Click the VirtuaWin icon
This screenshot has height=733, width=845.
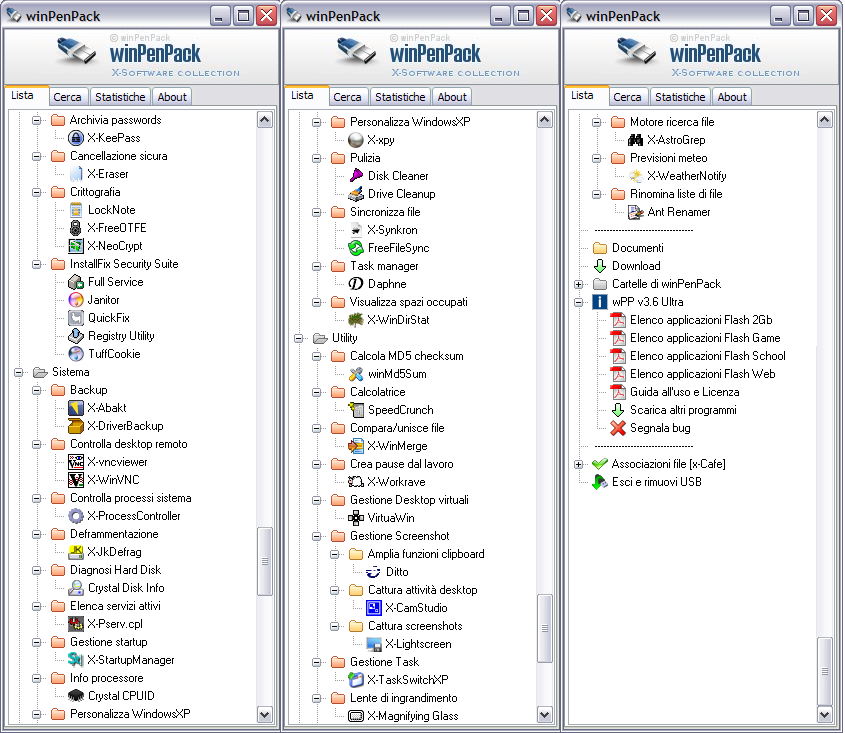pyautogui.click(x=356, y=518)
